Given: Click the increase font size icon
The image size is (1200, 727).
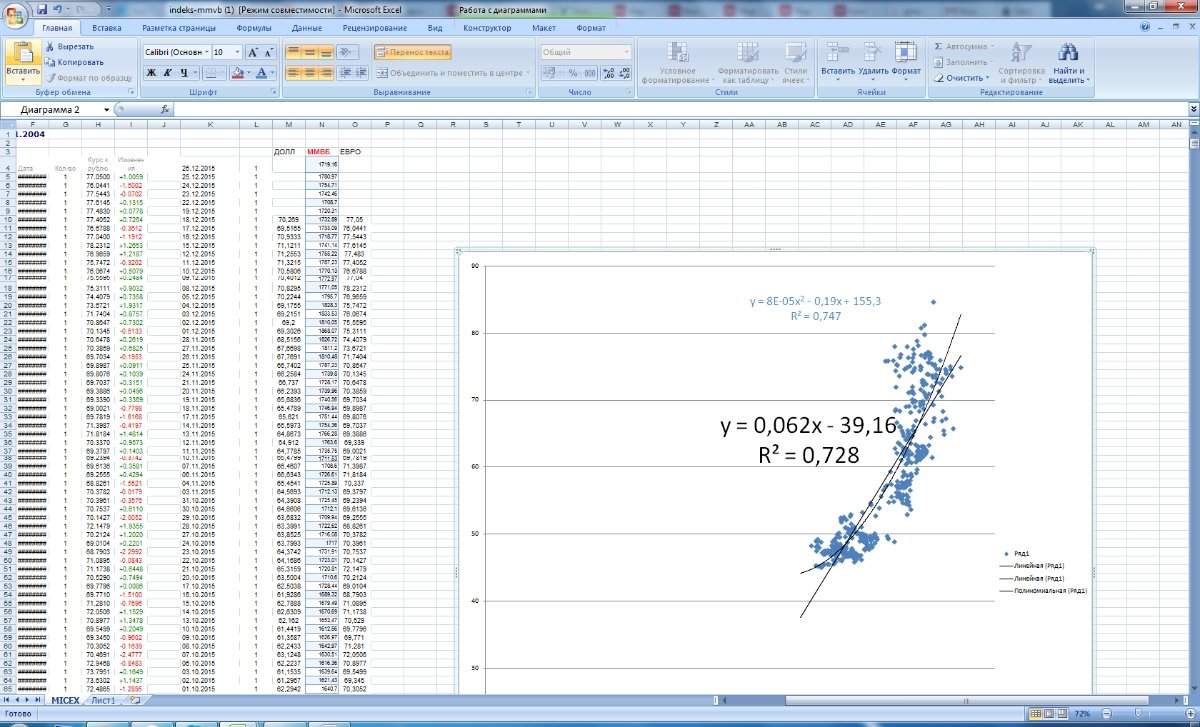Looking at the screenshot, I should pos(252,52).
